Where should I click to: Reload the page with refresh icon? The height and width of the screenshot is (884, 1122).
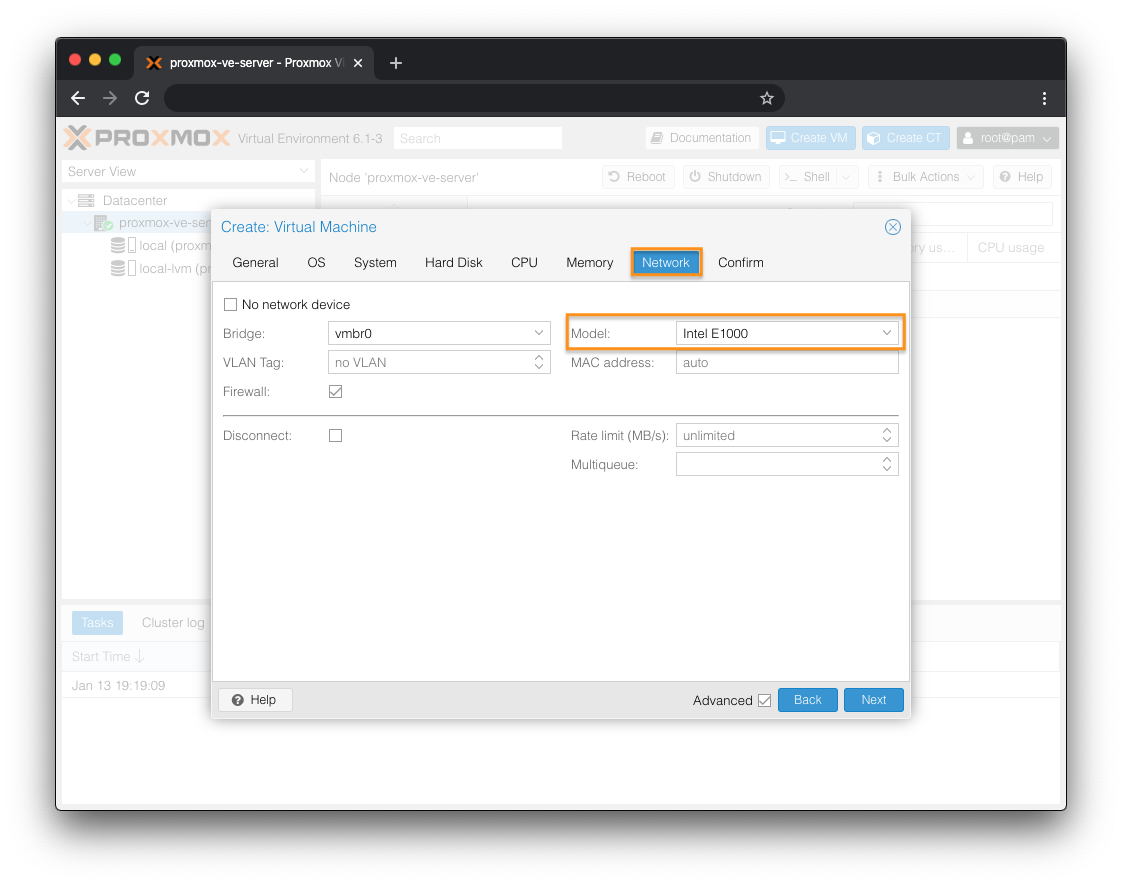pos(142,98)
